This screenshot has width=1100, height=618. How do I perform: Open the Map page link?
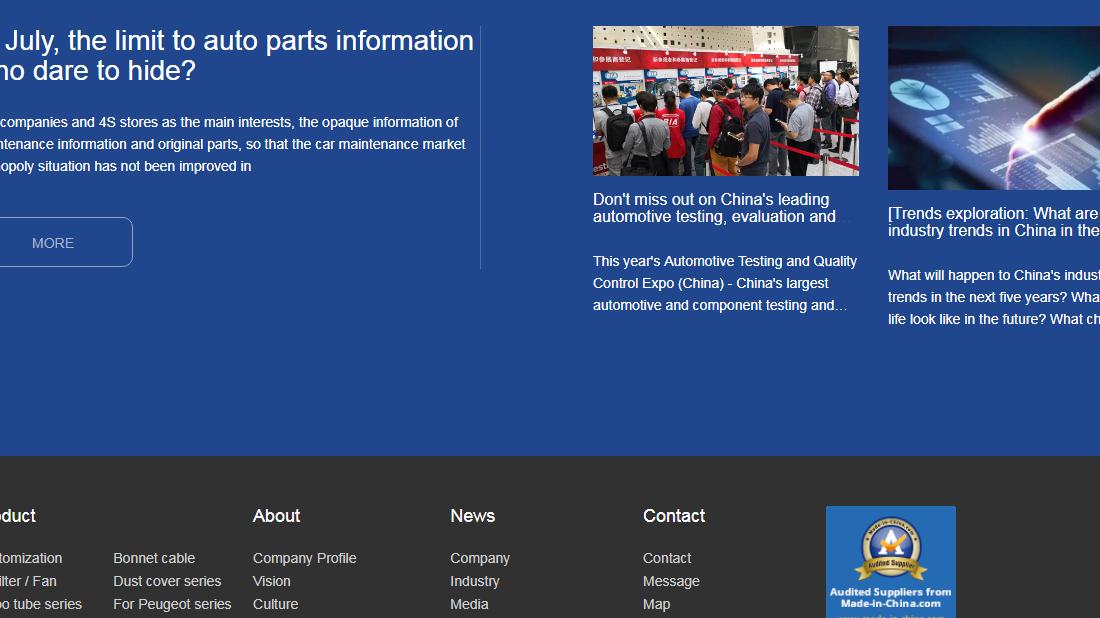click(x=657, y=605)
